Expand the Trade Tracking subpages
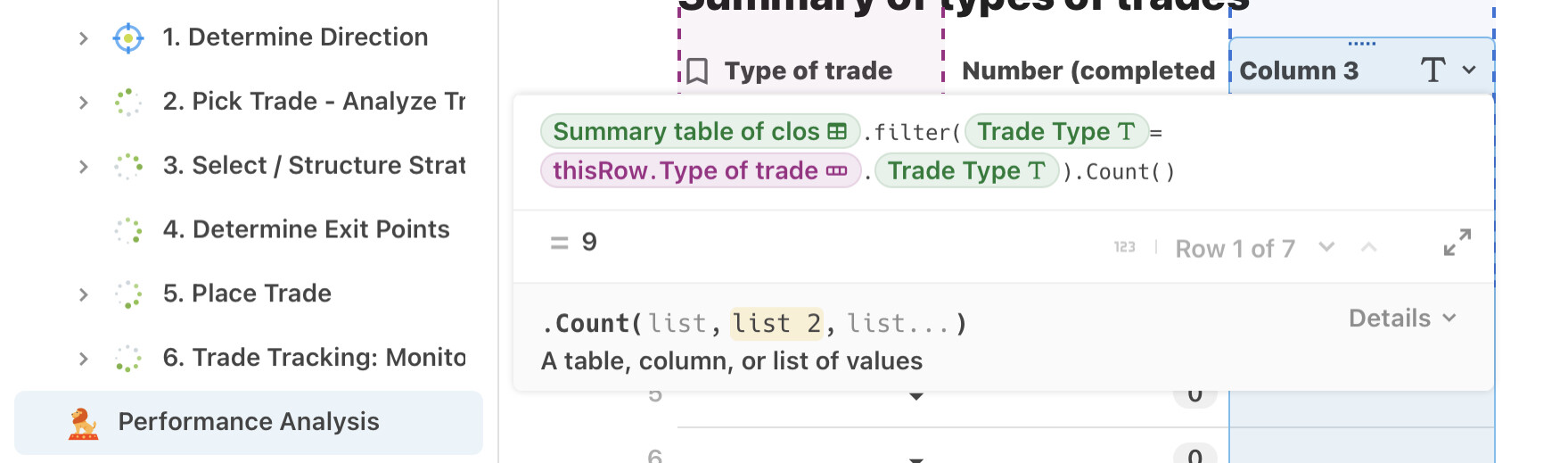Screen dimensions: 1568x463 (84, 359)
